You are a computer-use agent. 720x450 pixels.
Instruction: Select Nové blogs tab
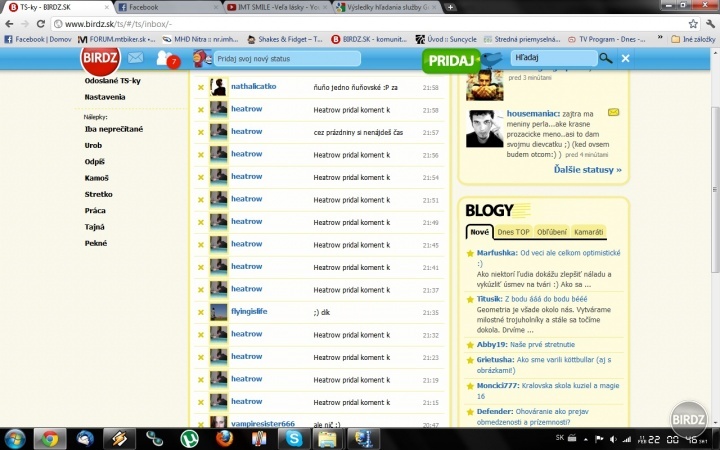click(479, 232)
